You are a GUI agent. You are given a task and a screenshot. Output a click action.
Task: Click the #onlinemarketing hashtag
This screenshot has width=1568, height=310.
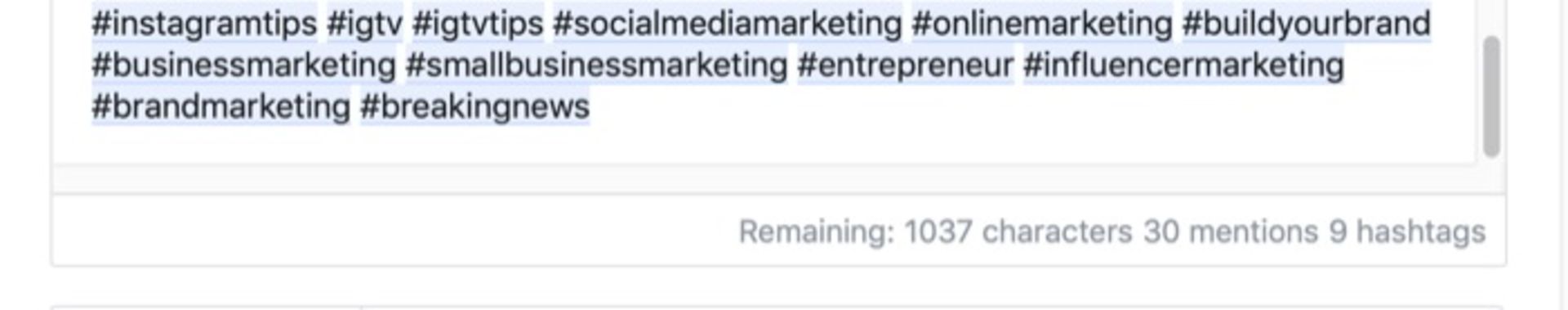pyautogui.click(x=1042, y=24)
